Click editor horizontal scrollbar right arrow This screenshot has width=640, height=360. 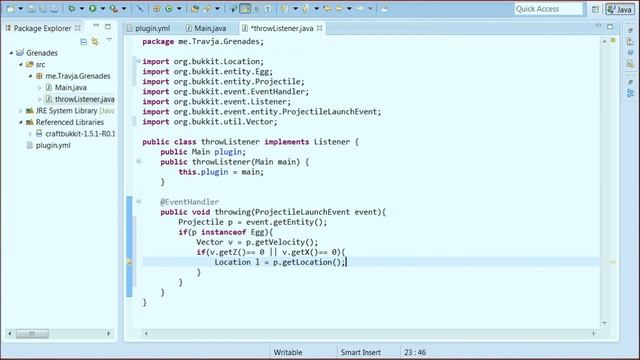(x=593, y=333)
